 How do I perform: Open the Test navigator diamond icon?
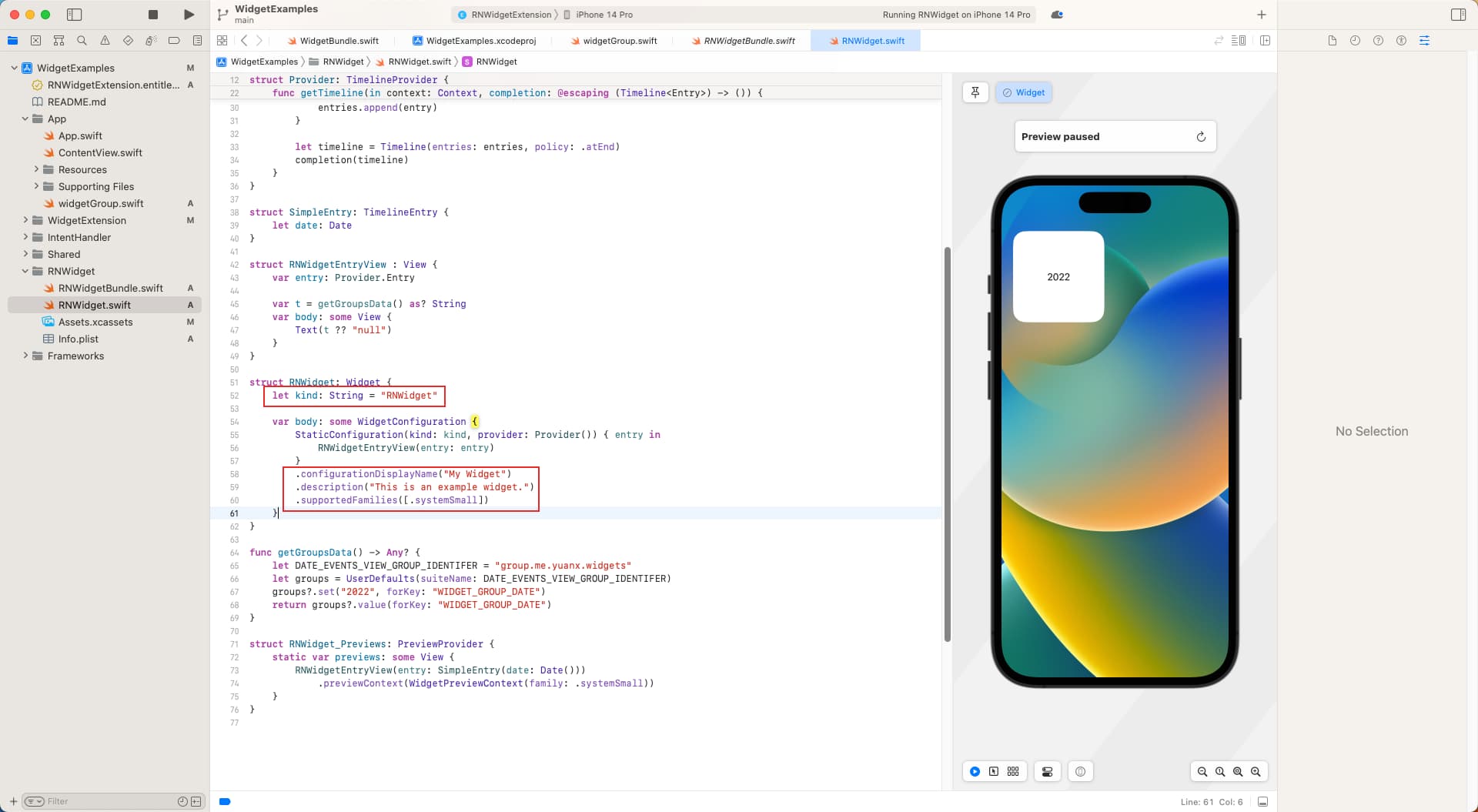[128, 40]
